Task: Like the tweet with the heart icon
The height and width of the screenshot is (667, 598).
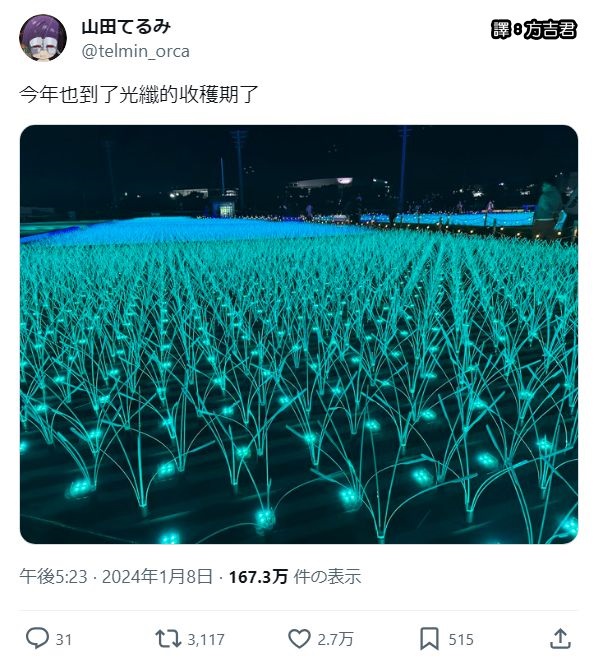Action: [299, 638]
